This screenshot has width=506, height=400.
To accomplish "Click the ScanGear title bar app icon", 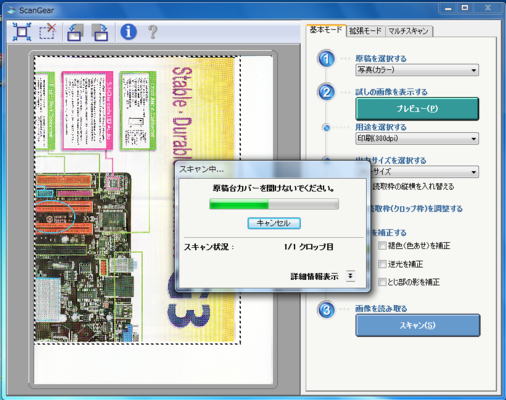I will click(x=11, y=10).
